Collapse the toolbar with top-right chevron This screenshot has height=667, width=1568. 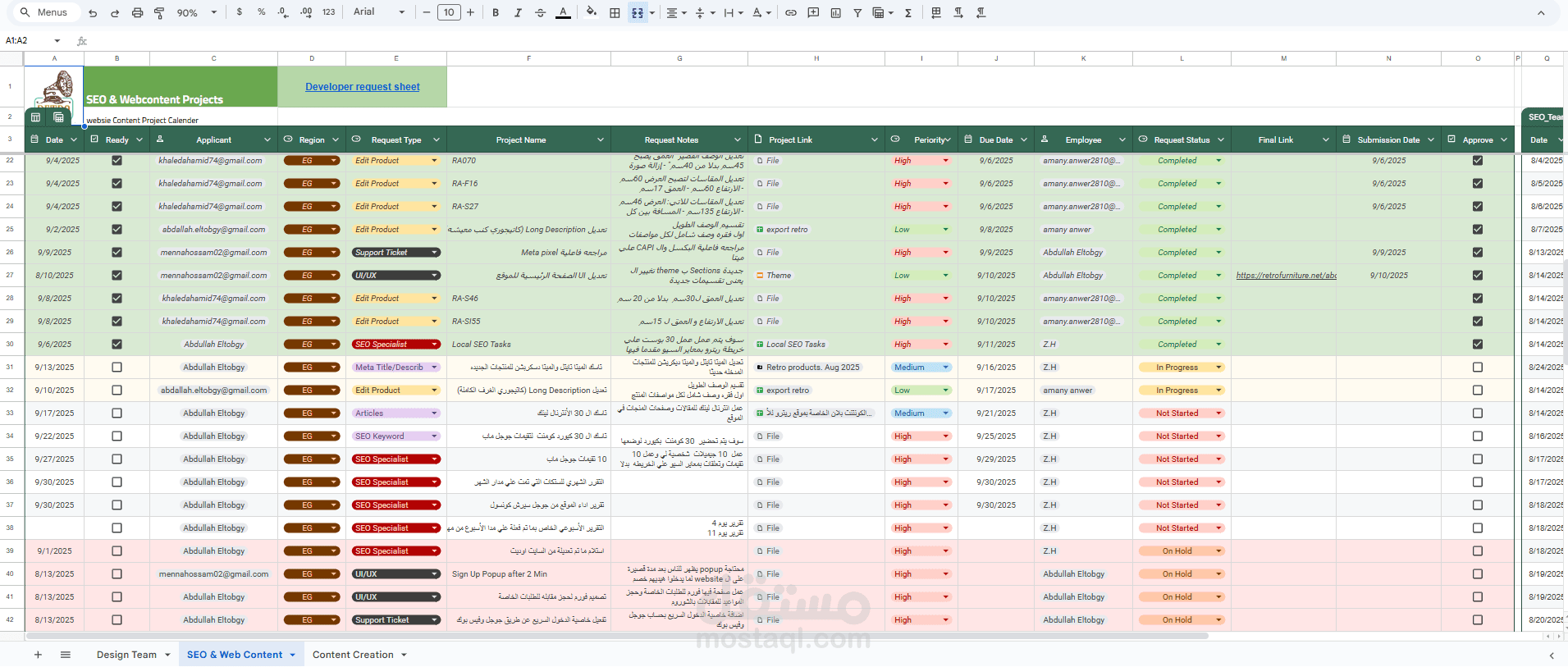click(1541, 13)
